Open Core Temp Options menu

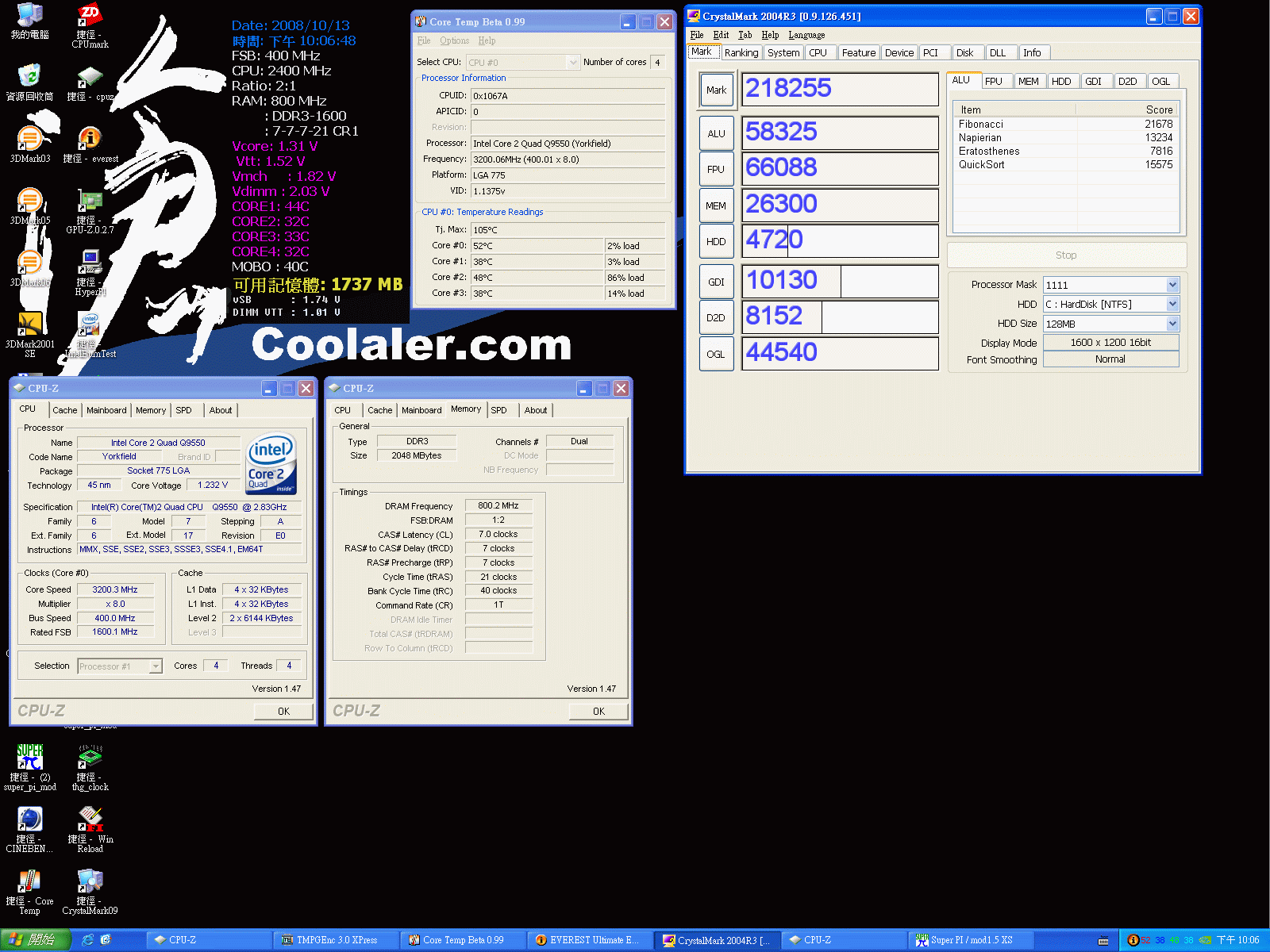pos(454,40)
